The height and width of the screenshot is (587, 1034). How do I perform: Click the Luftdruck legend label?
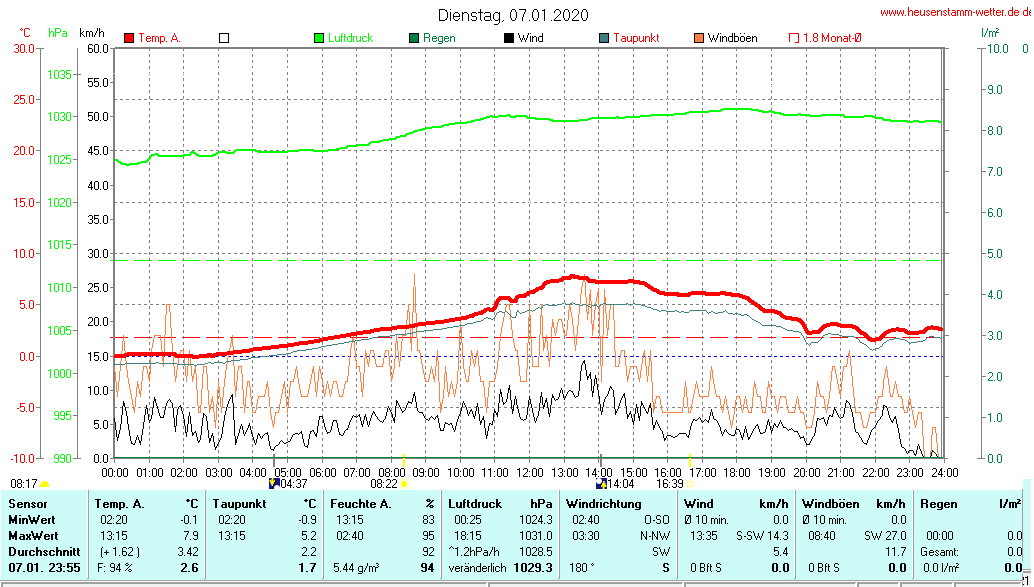[350, 38]
